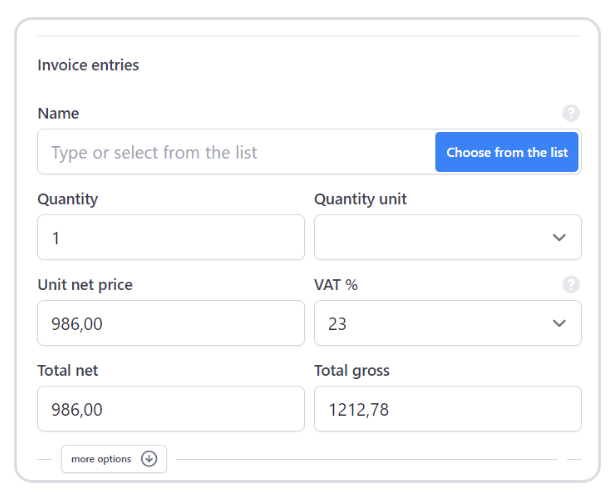
Task: Click the Invoice entries section heading
Action: pyautogui.click(x=88, y=65)
